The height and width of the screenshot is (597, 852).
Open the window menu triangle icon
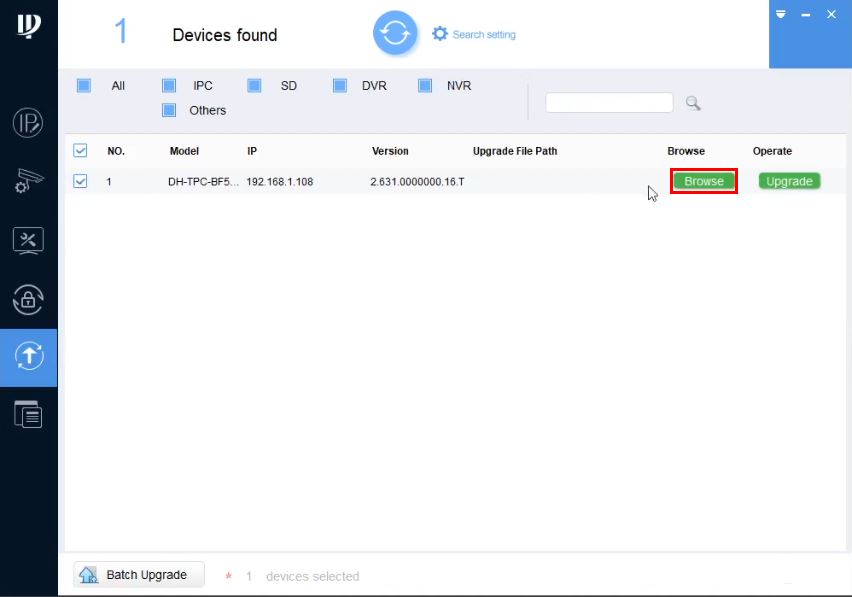tap(781, 14)
